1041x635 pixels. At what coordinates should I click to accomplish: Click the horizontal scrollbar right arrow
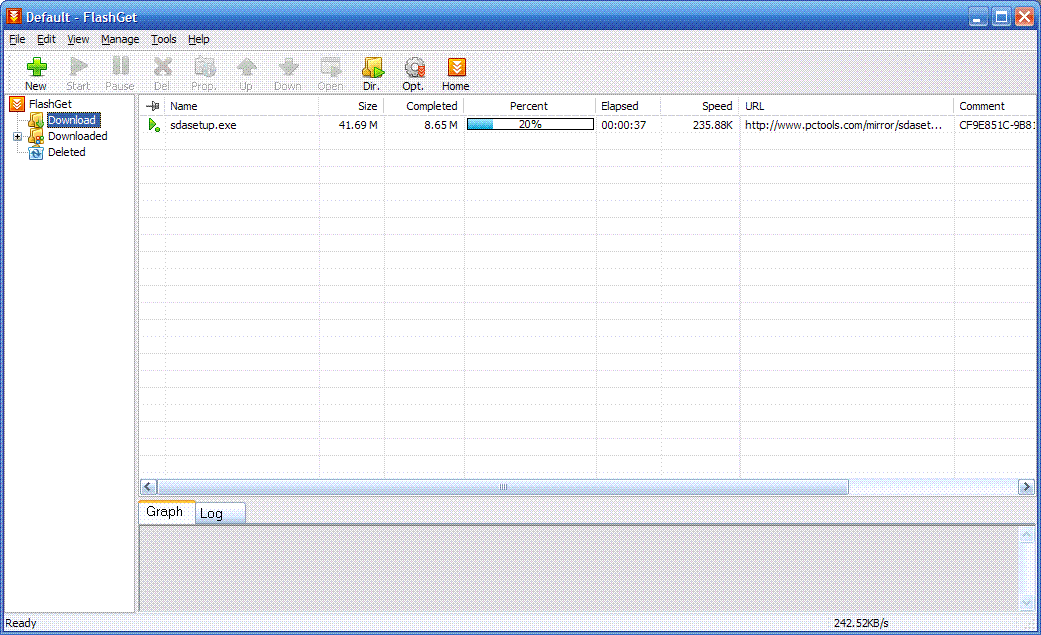click(1026, 487)
